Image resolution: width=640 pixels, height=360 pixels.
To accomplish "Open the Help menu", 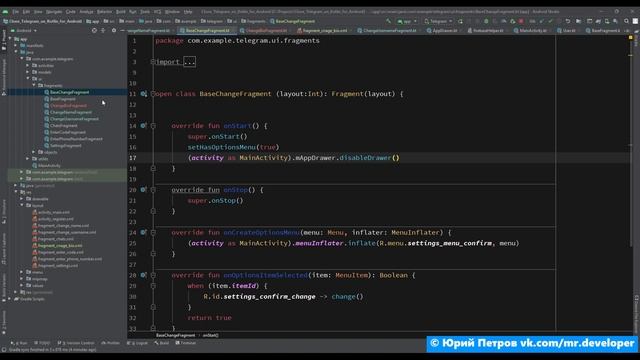I will tap(188, 12).
